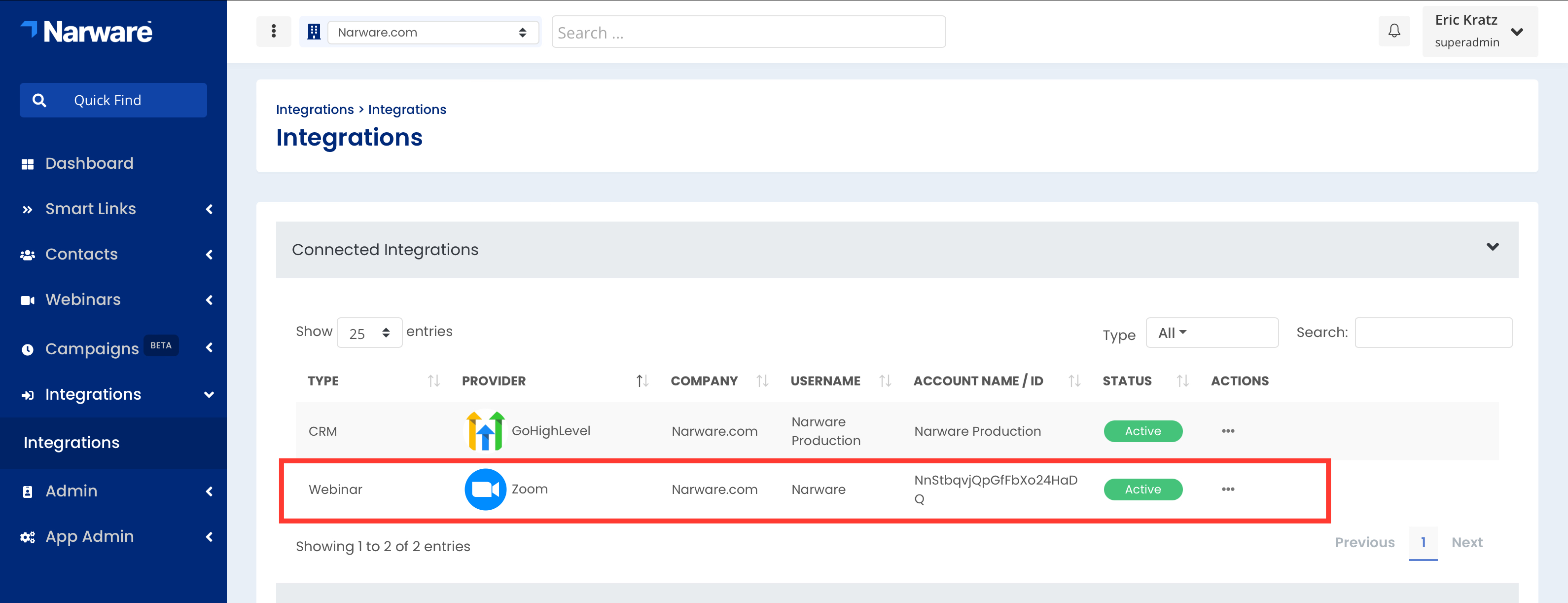Viewport: 1568px width, 603px height.
Task: Click the building icon beside Narware.com selector
Action: (x=314, y=32)
